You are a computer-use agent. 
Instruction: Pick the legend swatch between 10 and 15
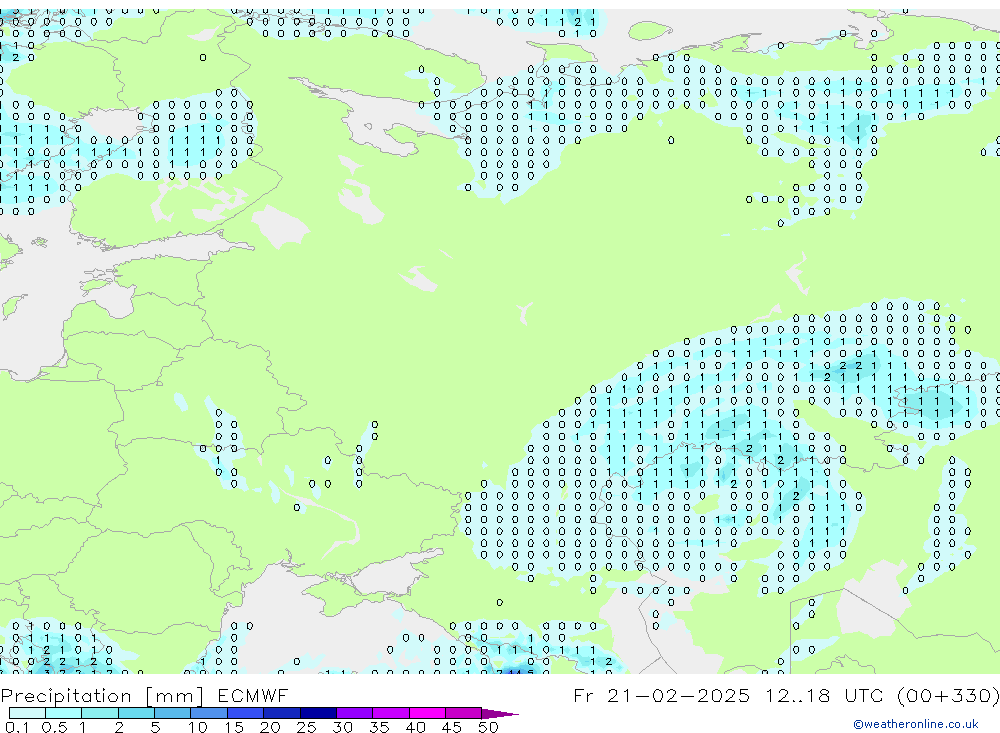point(209,713)
